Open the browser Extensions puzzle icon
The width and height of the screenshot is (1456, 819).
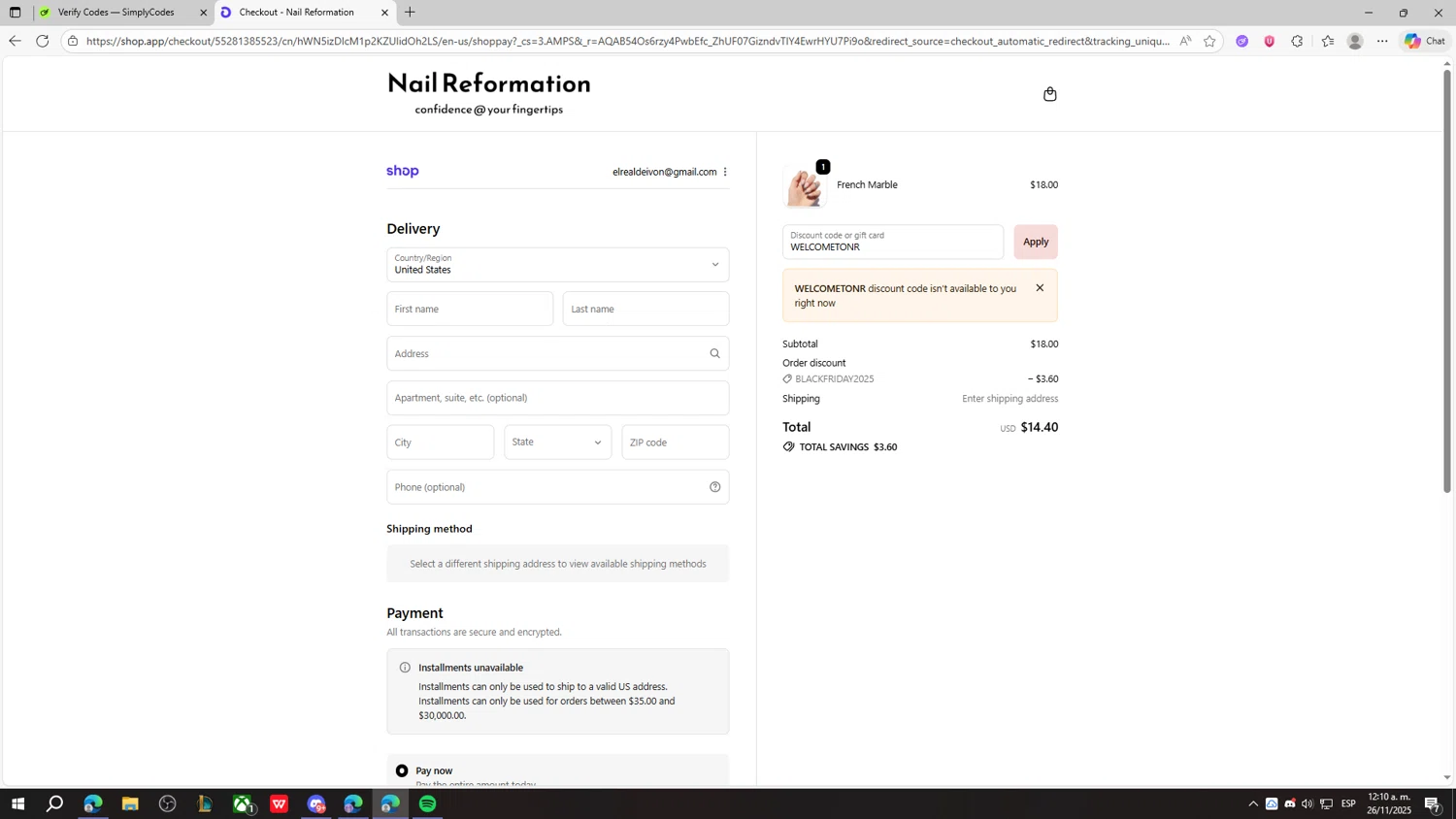click(x=1297, y=41)
